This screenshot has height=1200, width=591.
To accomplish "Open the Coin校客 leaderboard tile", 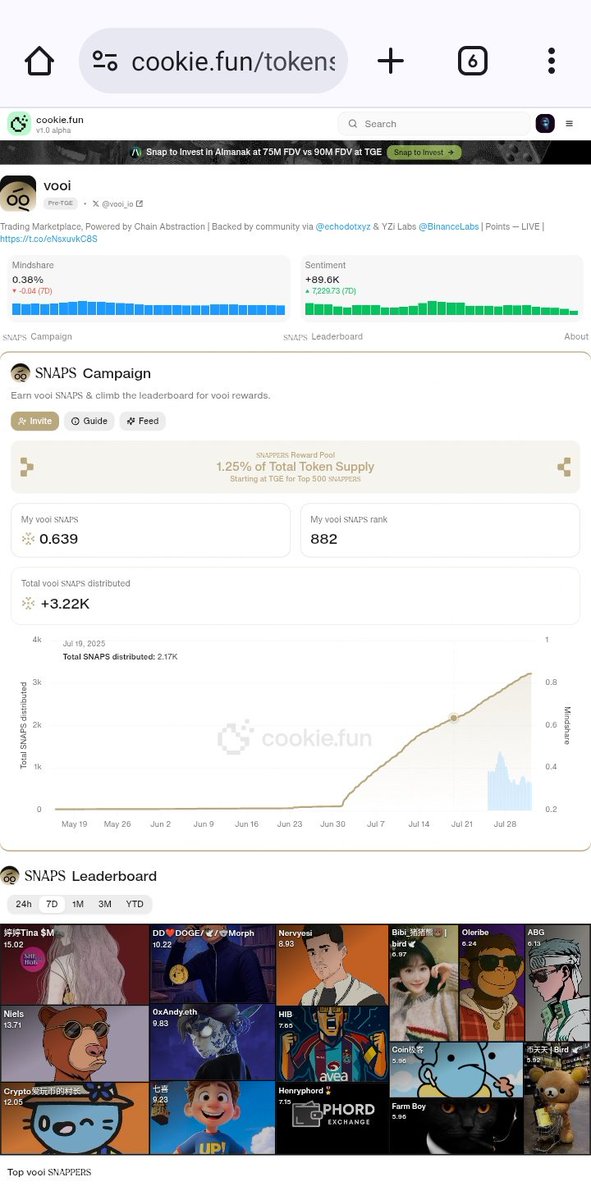I will [x=456, y=1070].
